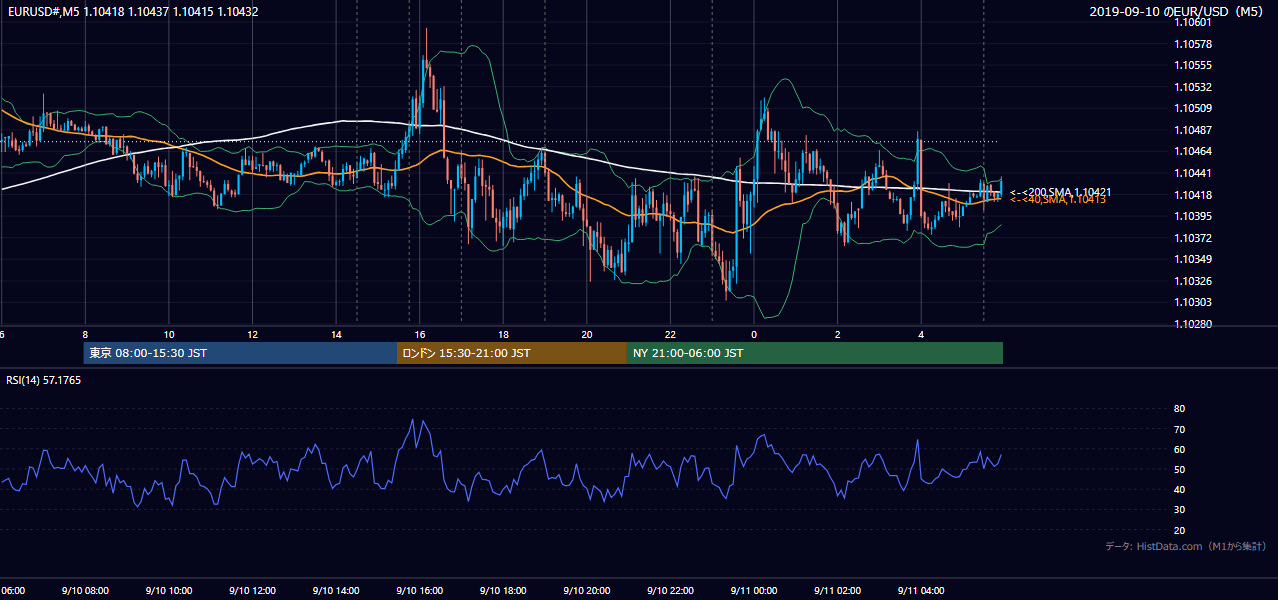Click price level 1.10326 on the axis
Viewport: 1278px width, 600px height.
tap(1191, 281)
